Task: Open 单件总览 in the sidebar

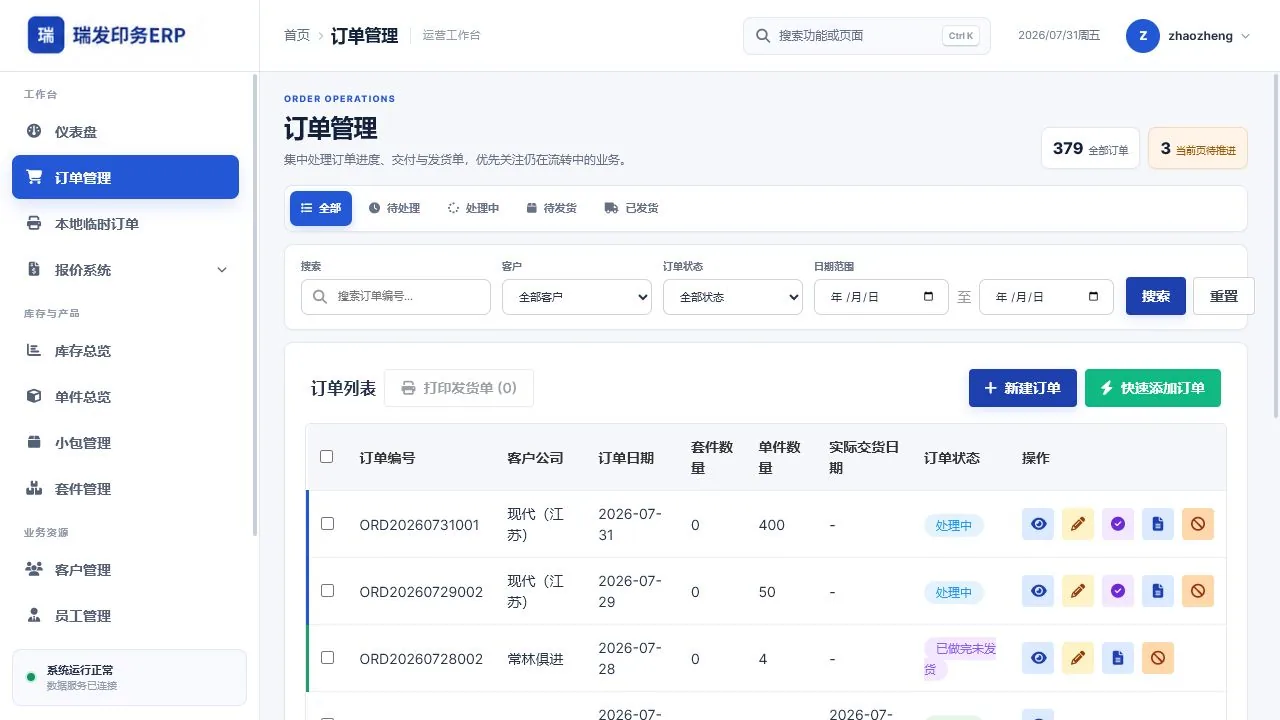Action: pos(125,397)
